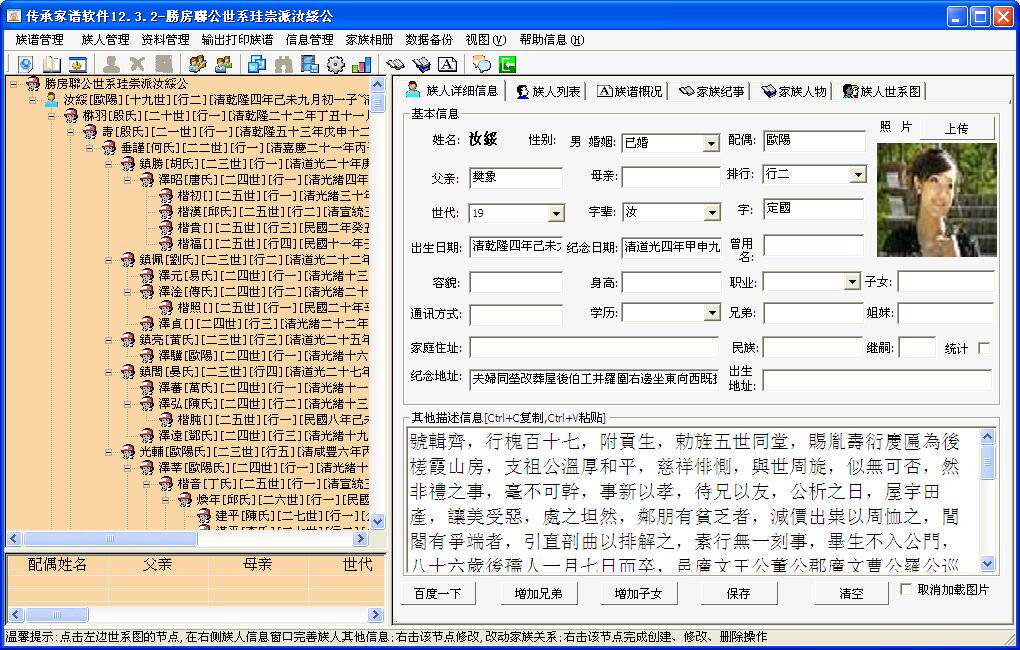Click the two-people group toolbar icon

pyautogui.click(x=197, y=64)
